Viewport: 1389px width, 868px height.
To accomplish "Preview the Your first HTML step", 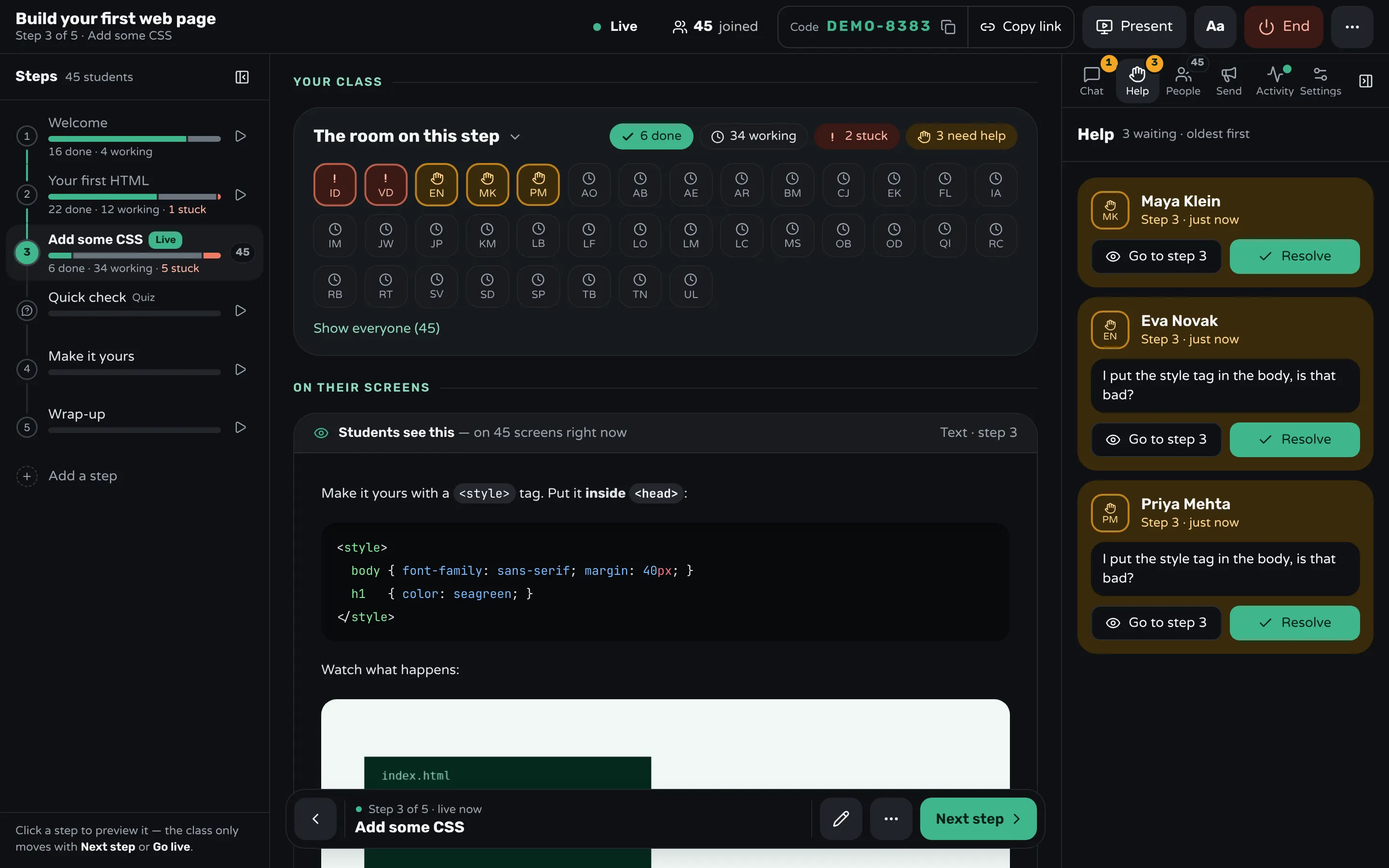I will click(241, 195).
